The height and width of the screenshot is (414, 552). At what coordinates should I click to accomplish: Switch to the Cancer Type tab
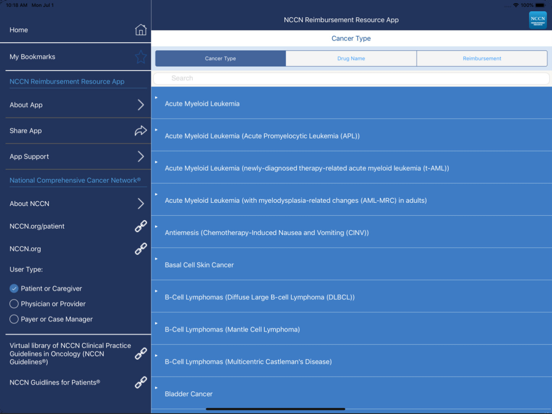pos(220,58)
